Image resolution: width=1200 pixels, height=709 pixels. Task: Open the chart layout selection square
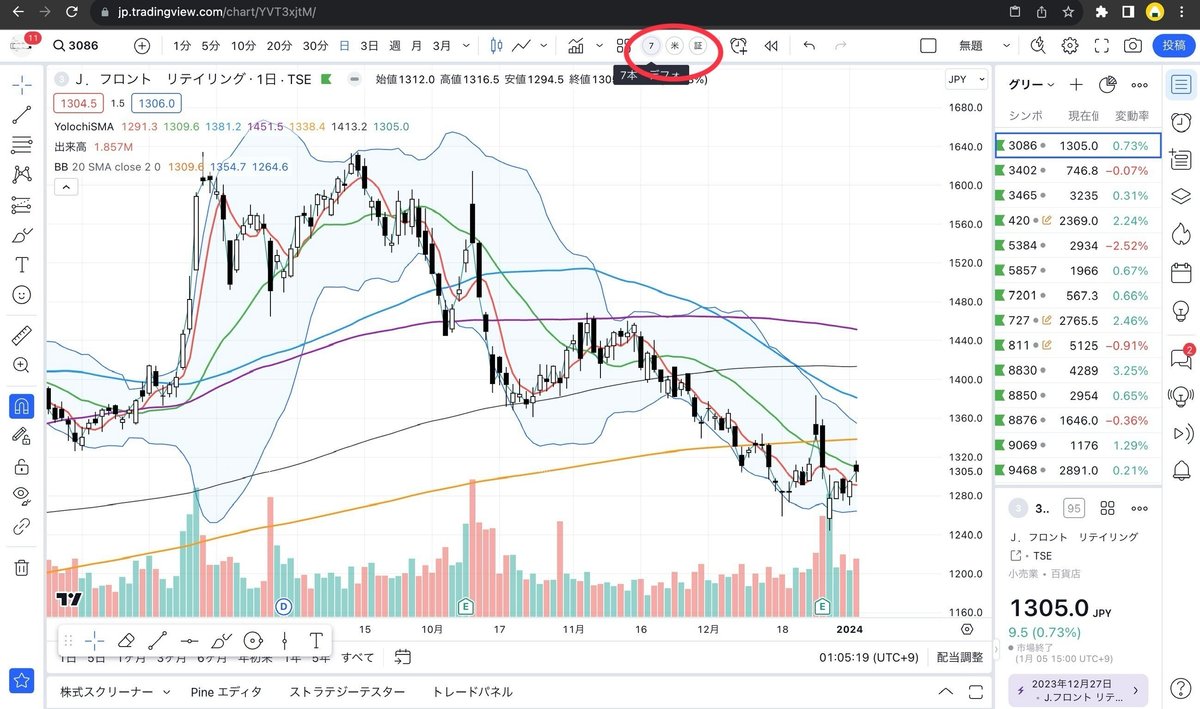click(x=928, y=46)
